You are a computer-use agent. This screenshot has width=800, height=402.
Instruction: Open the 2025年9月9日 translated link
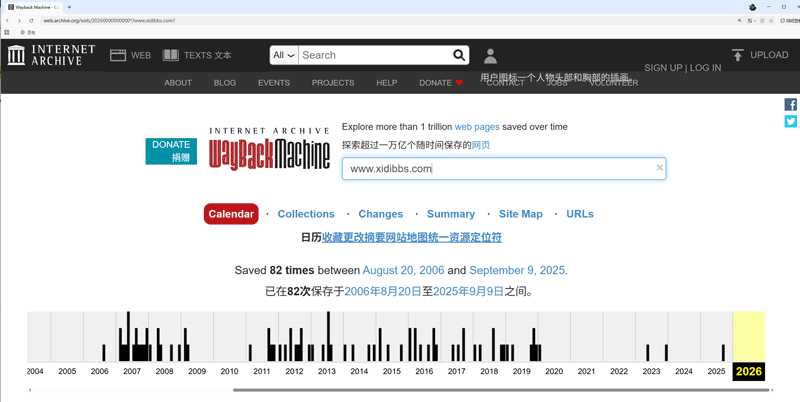[x=468, y=291]
